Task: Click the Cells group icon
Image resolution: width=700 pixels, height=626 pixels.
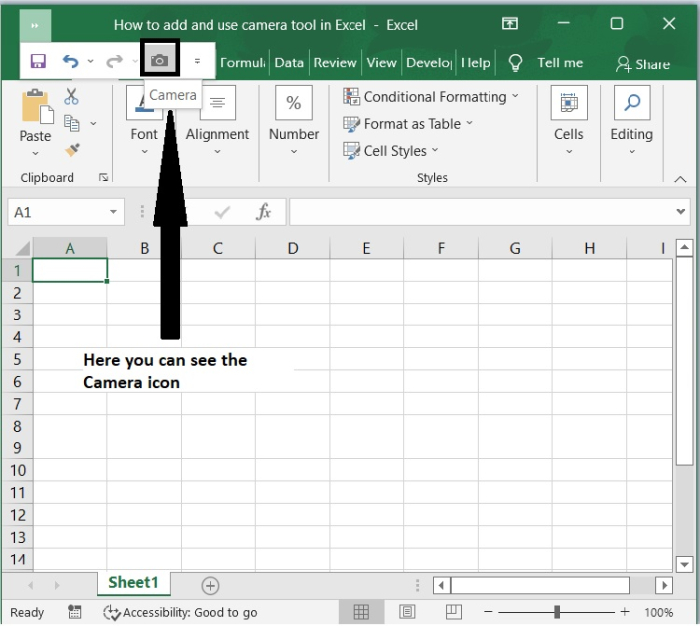Action: click(x=569, y=103)
